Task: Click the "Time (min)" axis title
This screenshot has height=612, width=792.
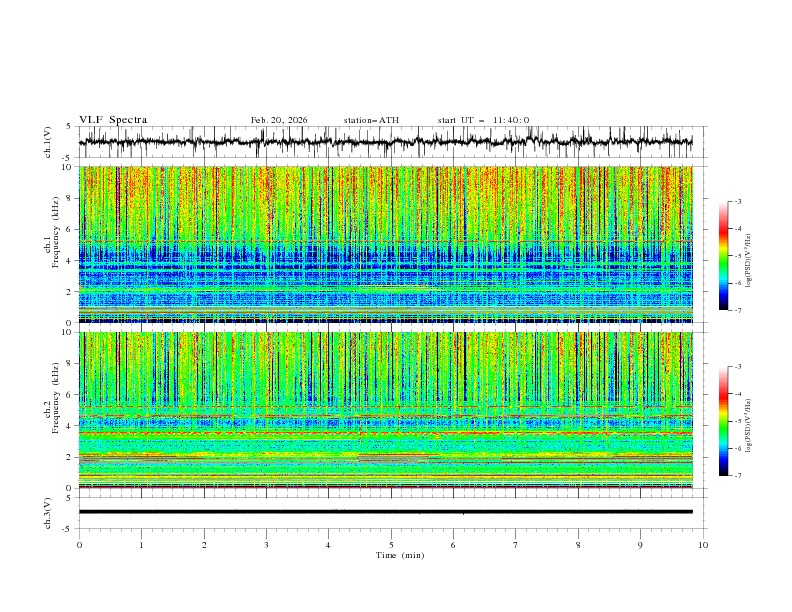Action: [400, 555]
